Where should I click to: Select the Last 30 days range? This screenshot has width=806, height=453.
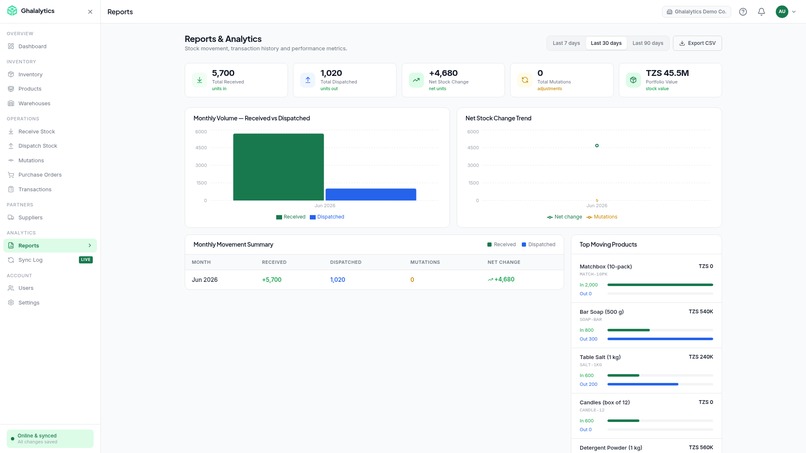(606, 43)
